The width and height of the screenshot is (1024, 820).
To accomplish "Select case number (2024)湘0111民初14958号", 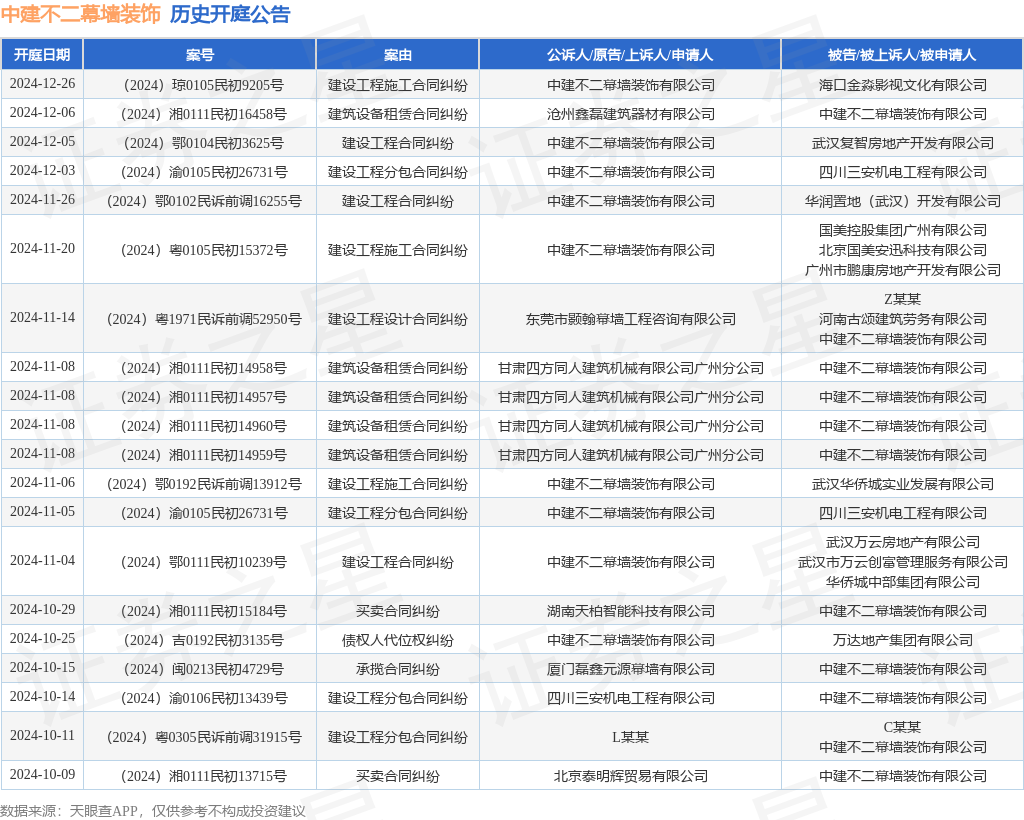I will coord(204,368).
